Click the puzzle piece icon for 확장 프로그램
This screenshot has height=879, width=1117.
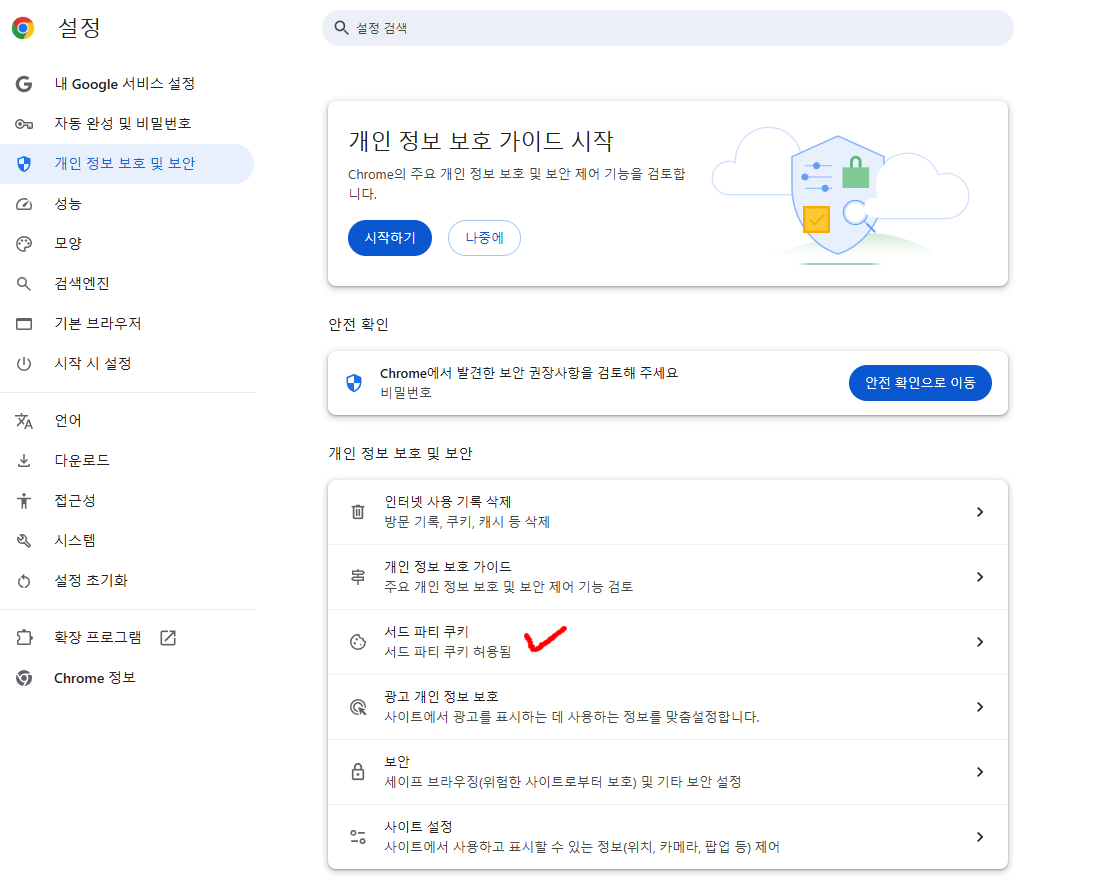(24, 638)
